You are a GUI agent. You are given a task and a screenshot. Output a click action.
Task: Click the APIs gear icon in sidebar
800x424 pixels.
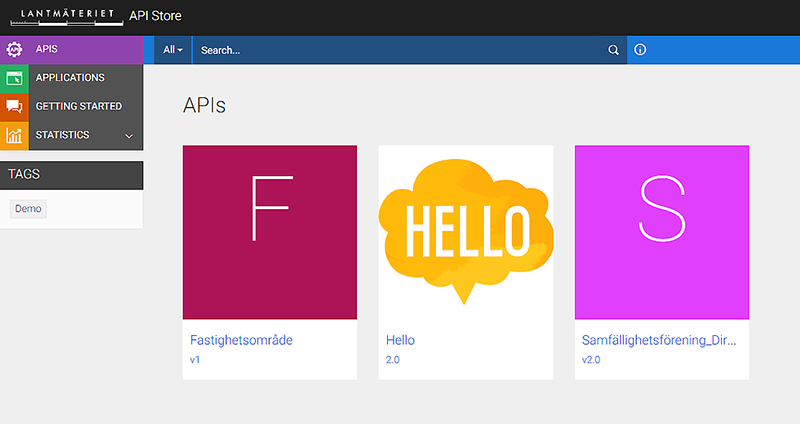pyautogui.click(x=14, y=49)
